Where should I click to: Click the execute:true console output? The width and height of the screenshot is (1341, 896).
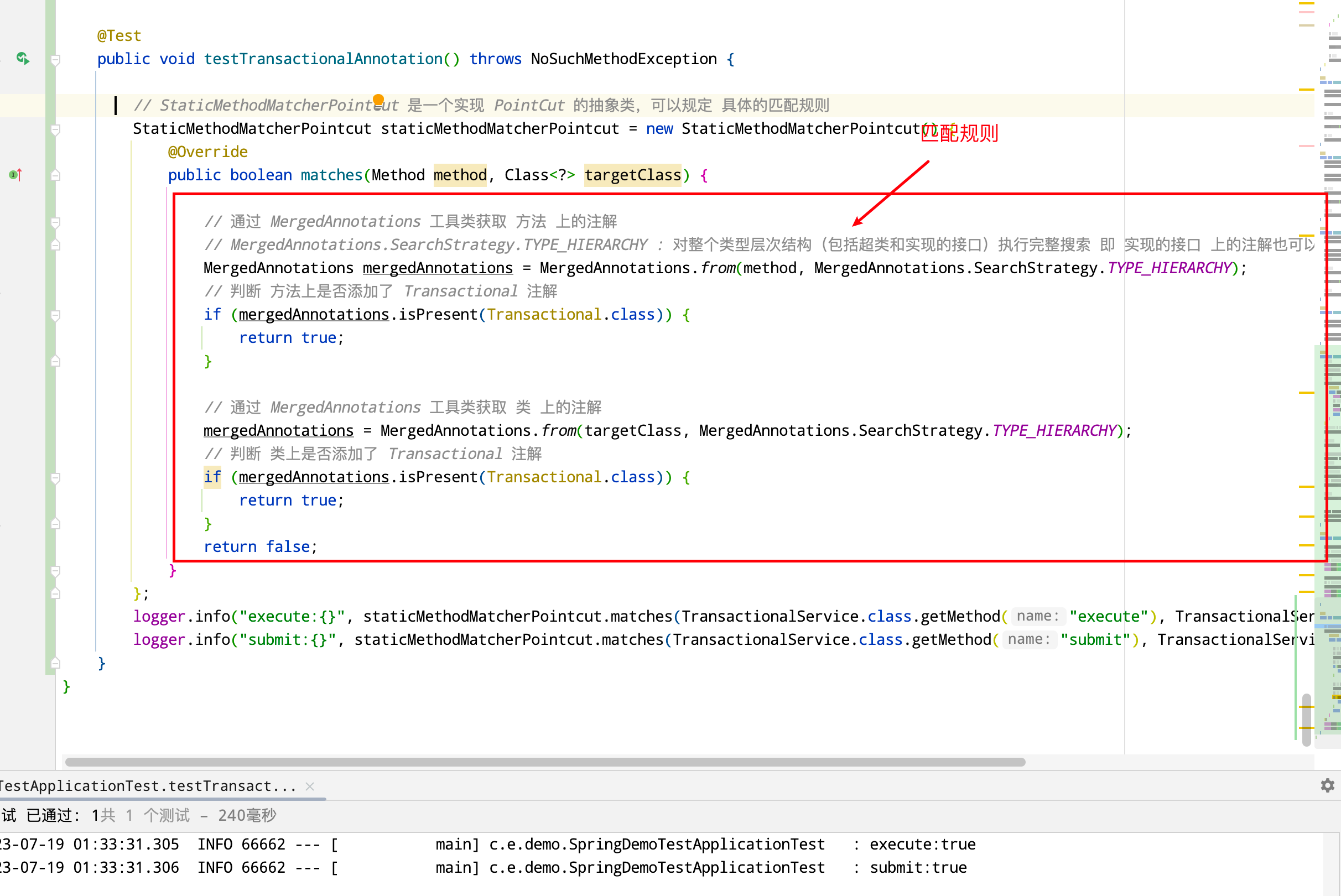tap(923, 844)
